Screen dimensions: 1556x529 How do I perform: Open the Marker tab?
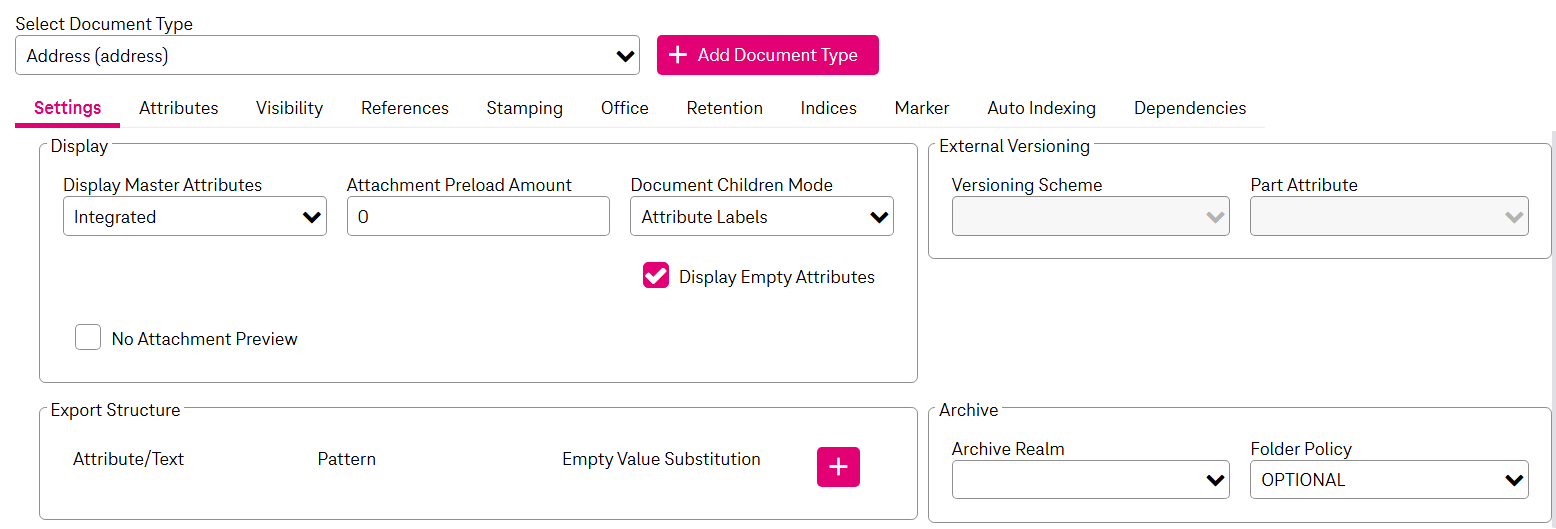pos(922,108)
